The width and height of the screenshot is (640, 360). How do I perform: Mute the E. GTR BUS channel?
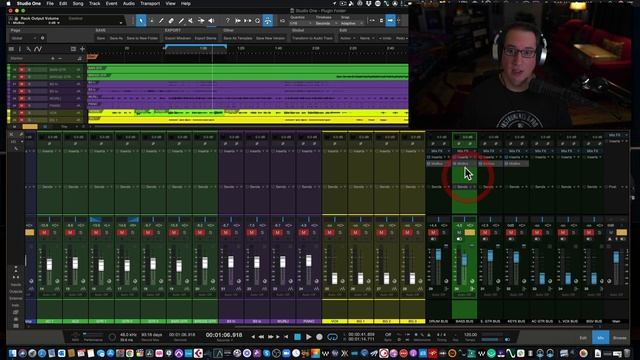click(485, 233)
